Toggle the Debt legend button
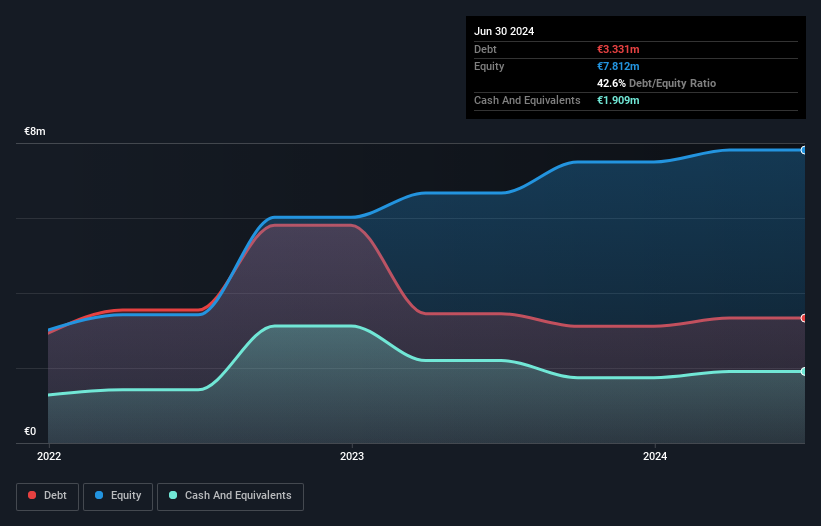This screenshot has height=526, width=821. click(48, 496)
